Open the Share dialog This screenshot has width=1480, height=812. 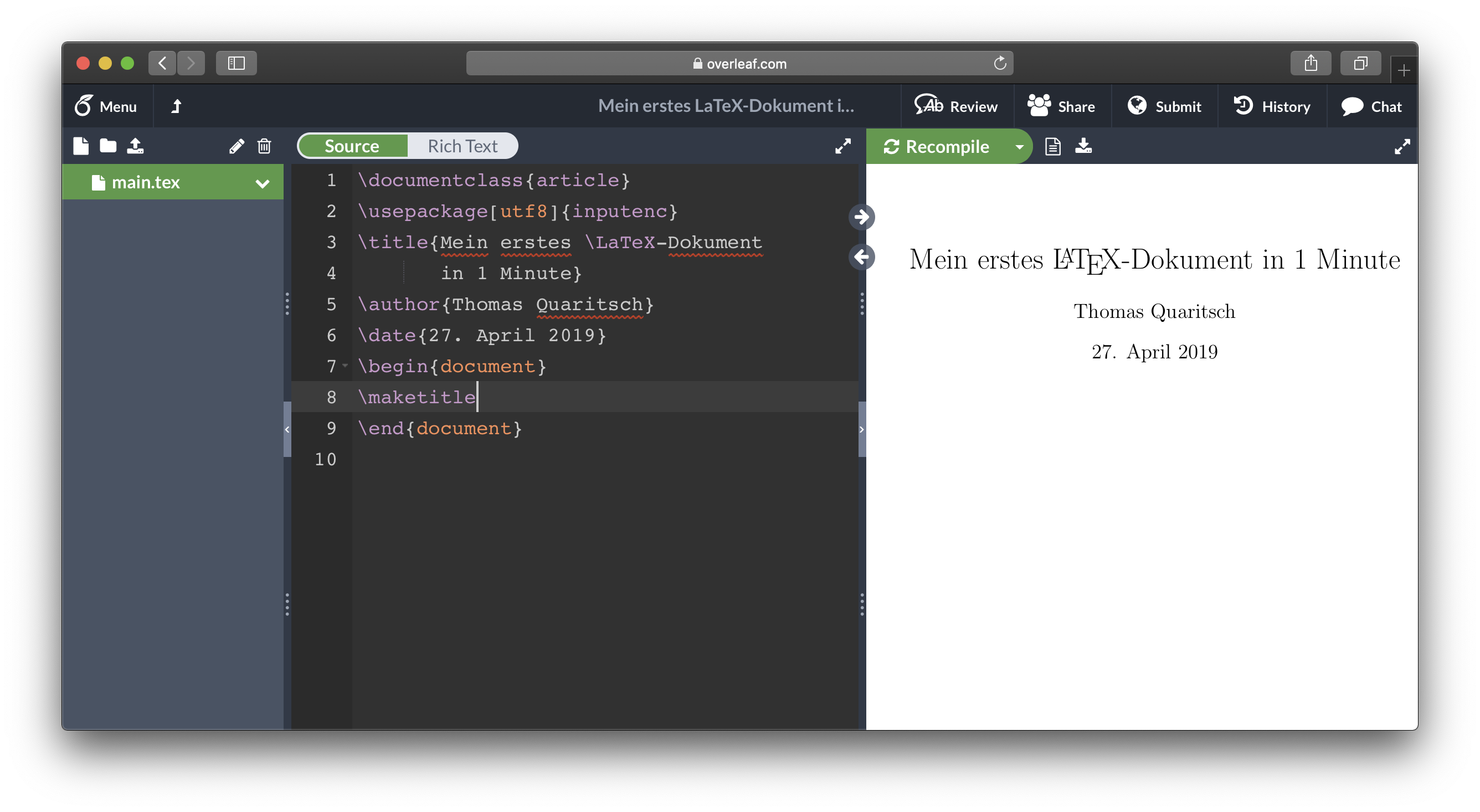1062,106
